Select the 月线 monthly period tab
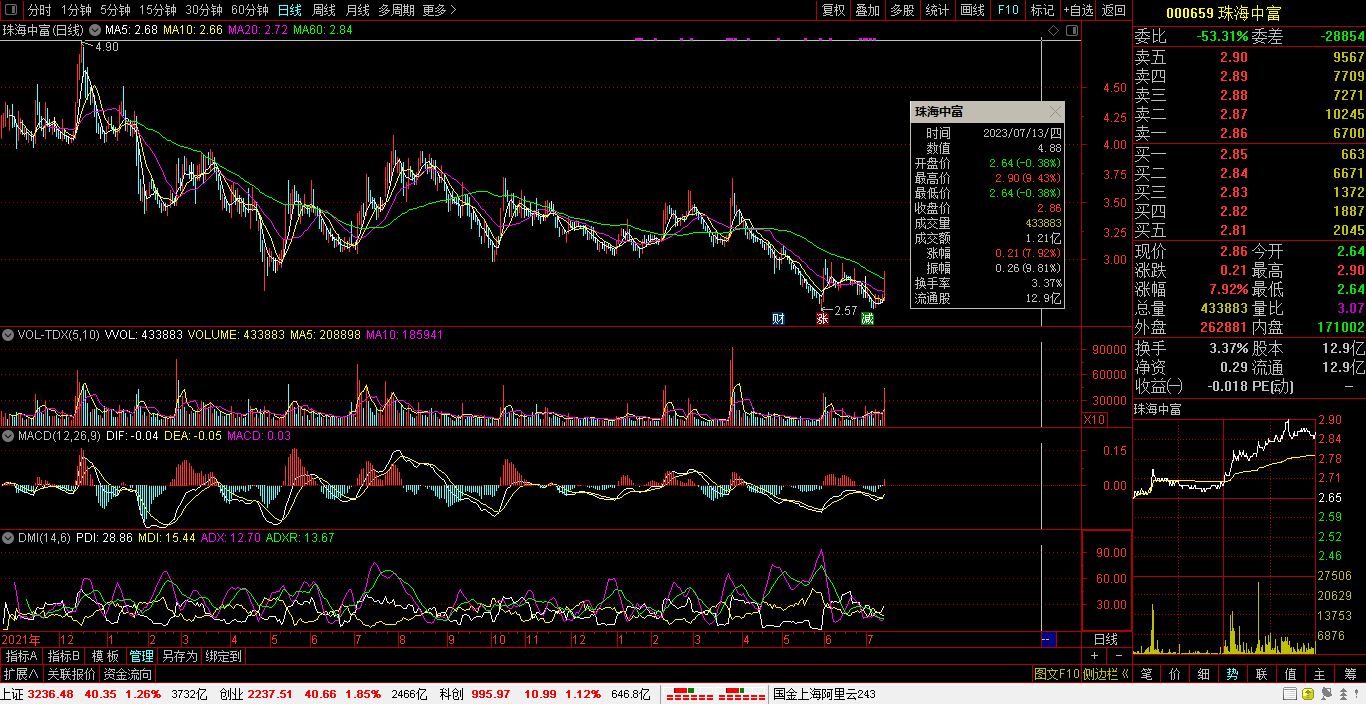This screenshot has height=704, width=1366. pyautogui.click(x=357, y=10)
